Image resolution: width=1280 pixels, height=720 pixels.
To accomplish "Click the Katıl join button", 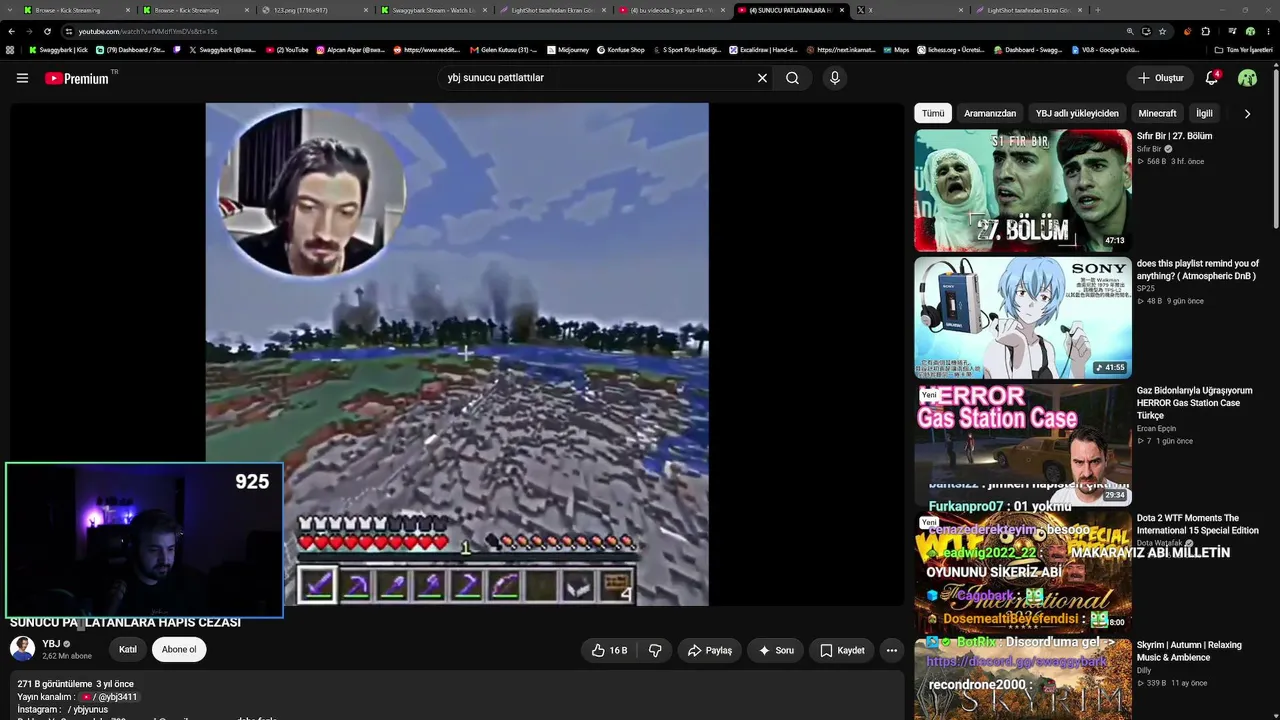I will click(128, 650).
